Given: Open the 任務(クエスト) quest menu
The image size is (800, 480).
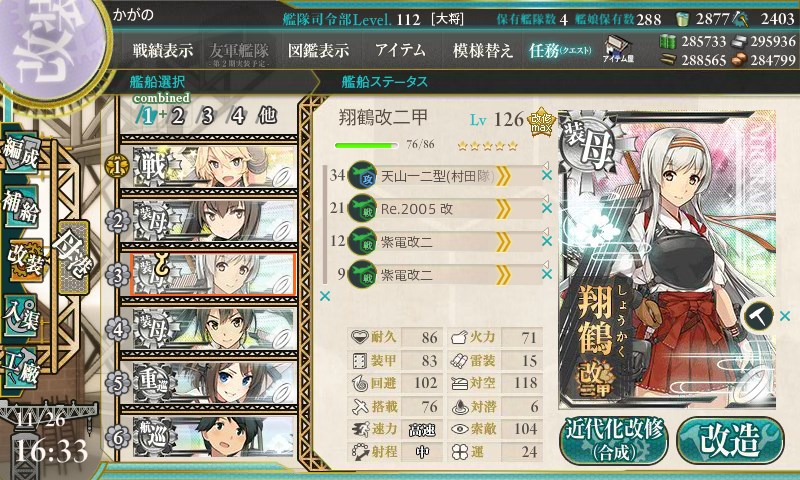Looking at the screenshot, I should click(560, 50).
